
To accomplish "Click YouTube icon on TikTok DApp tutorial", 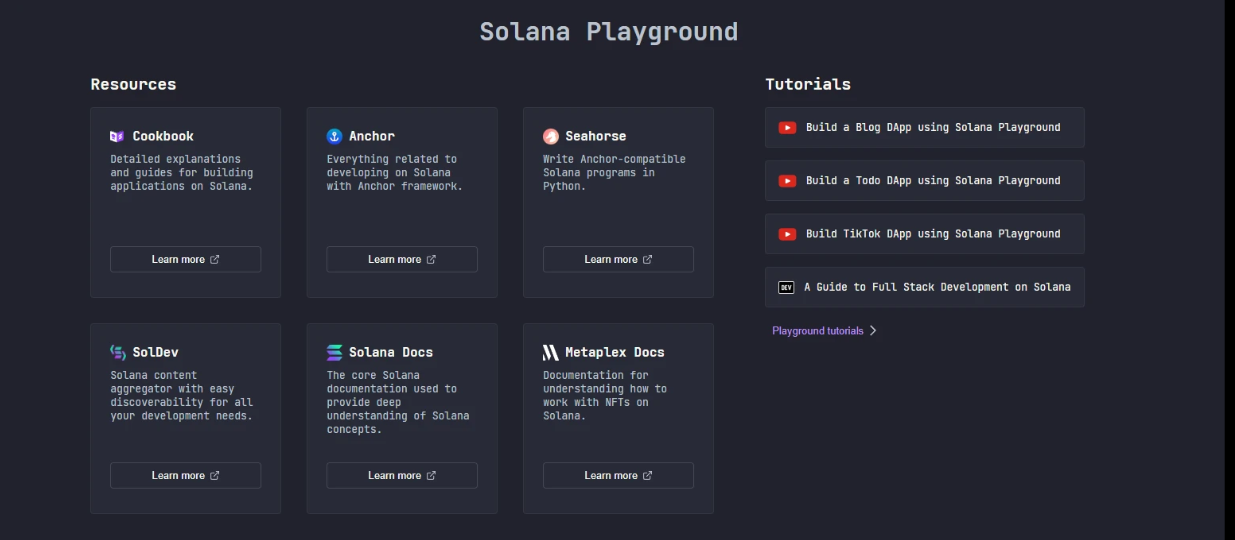I will [787, 234].
